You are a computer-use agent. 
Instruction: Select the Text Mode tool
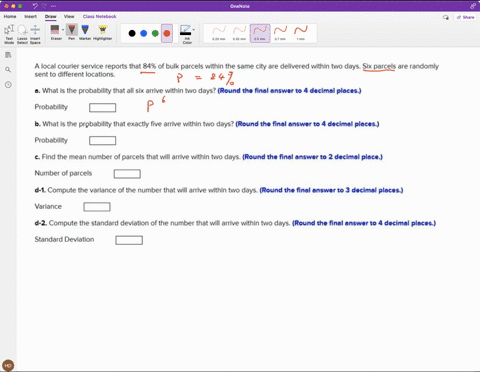tap(9, 34)
